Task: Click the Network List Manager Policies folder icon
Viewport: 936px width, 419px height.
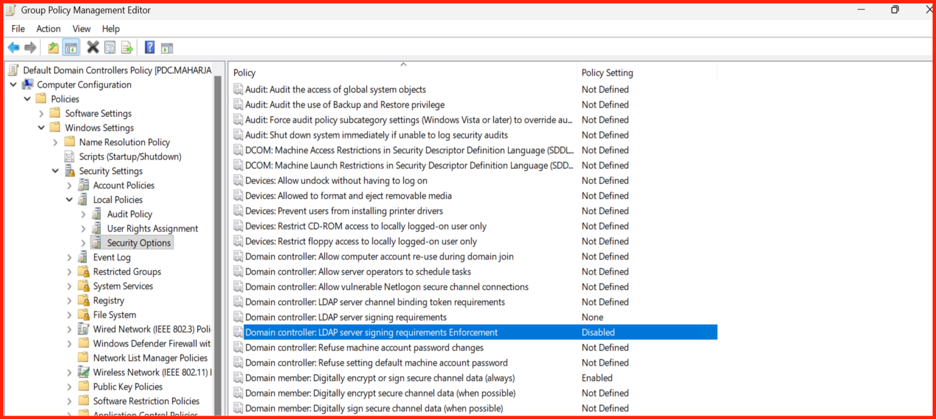Action: click(84, 358)
